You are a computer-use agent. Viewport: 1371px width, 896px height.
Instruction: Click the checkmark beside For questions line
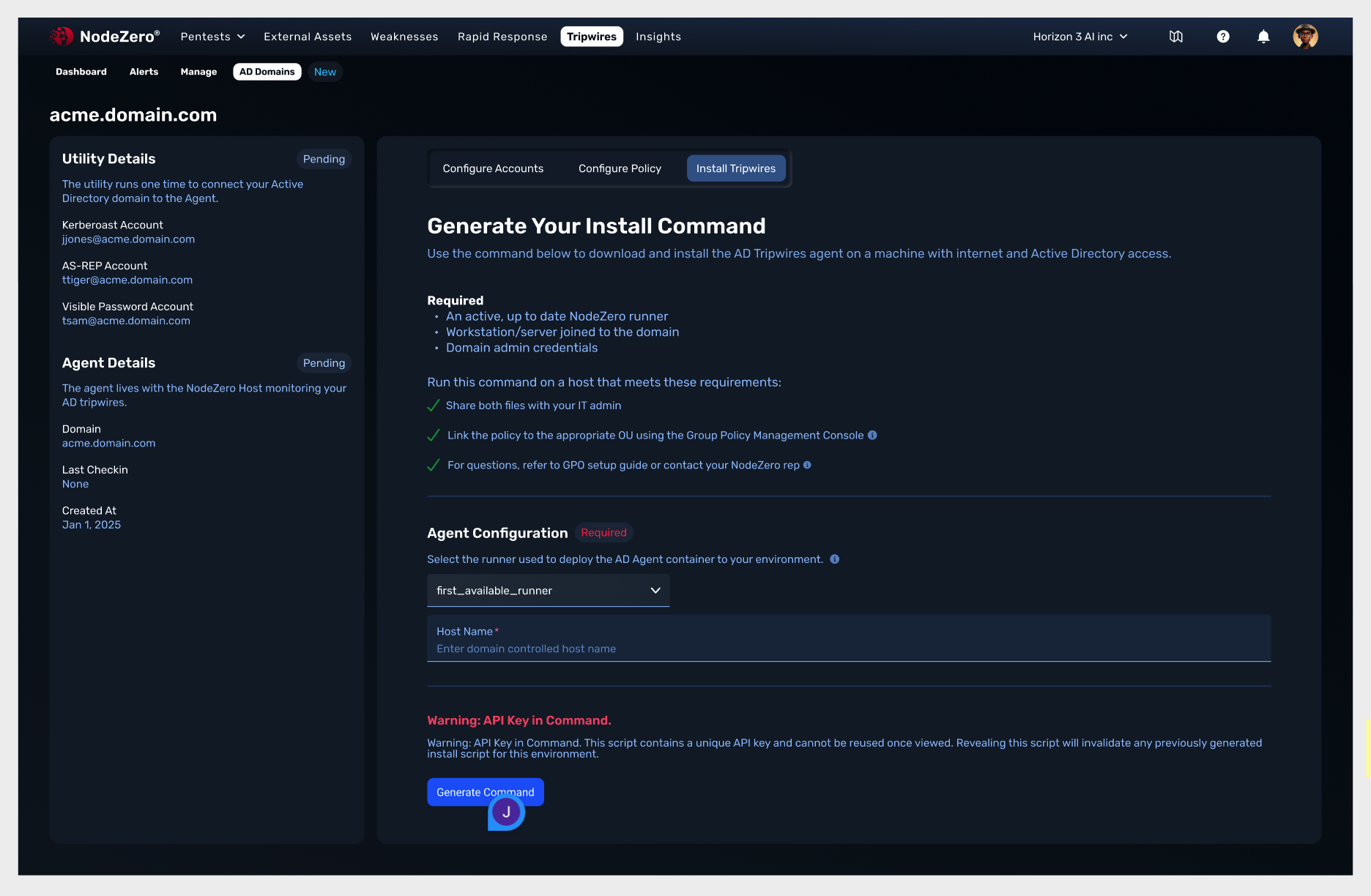click(x=434, y=466)
